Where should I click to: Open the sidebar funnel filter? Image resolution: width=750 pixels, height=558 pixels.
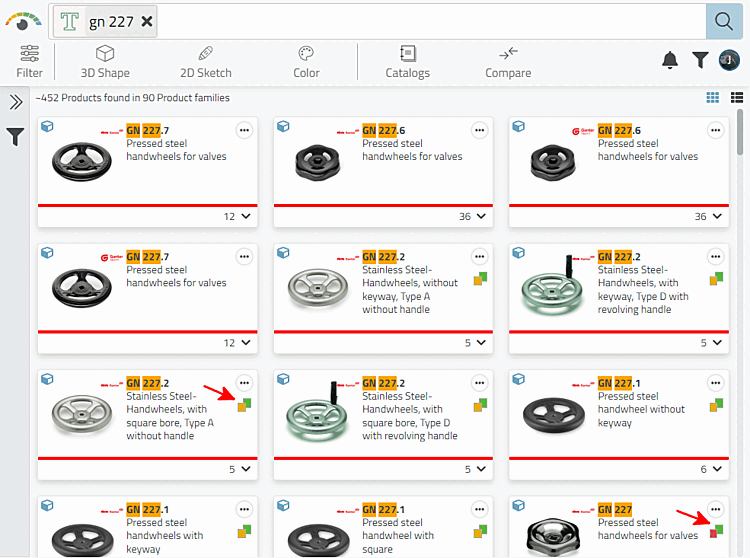click(x=15, y=137)
